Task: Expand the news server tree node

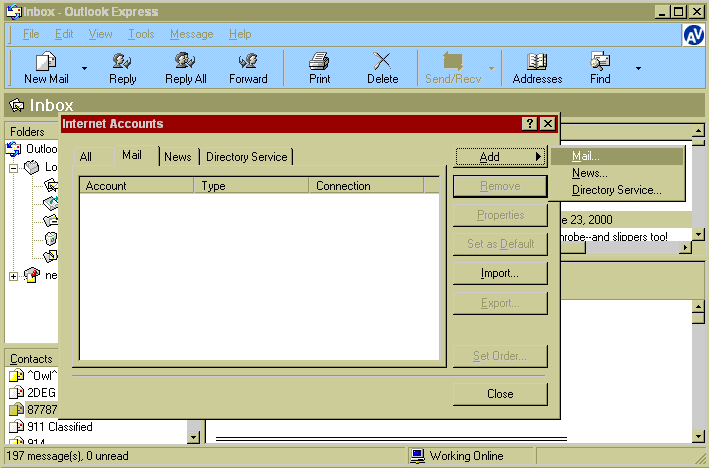Action: pos(14,276)
